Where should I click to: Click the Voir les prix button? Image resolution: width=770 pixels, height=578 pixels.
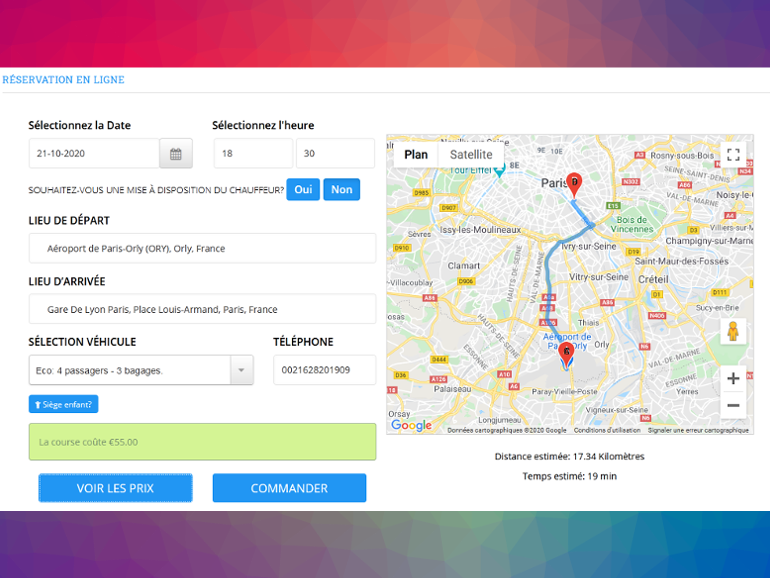pyautogui.click(x=115, y=488)
